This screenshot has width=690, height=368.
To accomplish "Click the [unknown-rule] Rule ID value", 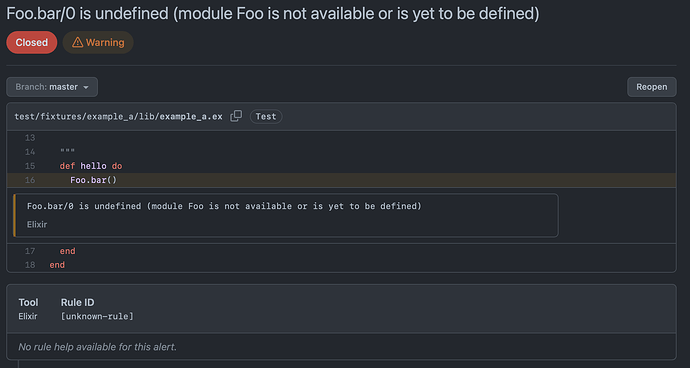I will click(97, 316).
